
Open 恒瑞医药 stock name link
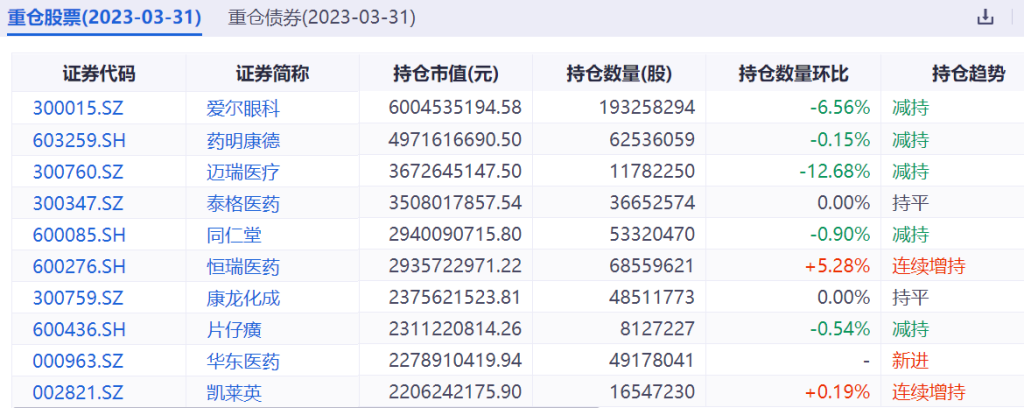[242, 266]
